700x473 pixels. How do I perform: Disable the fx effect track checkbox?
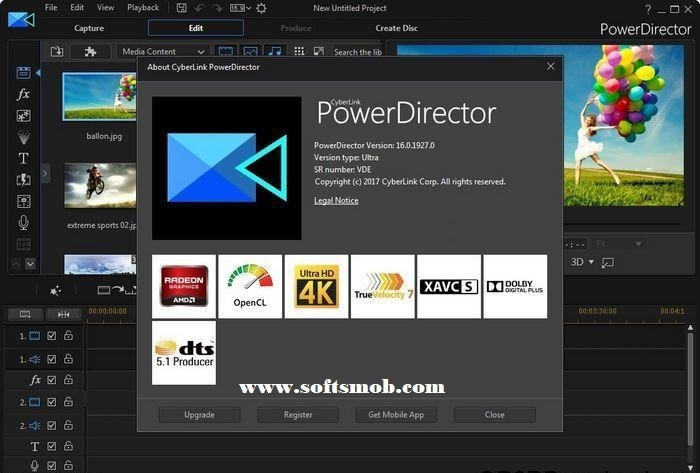click(x=52, y=380)
